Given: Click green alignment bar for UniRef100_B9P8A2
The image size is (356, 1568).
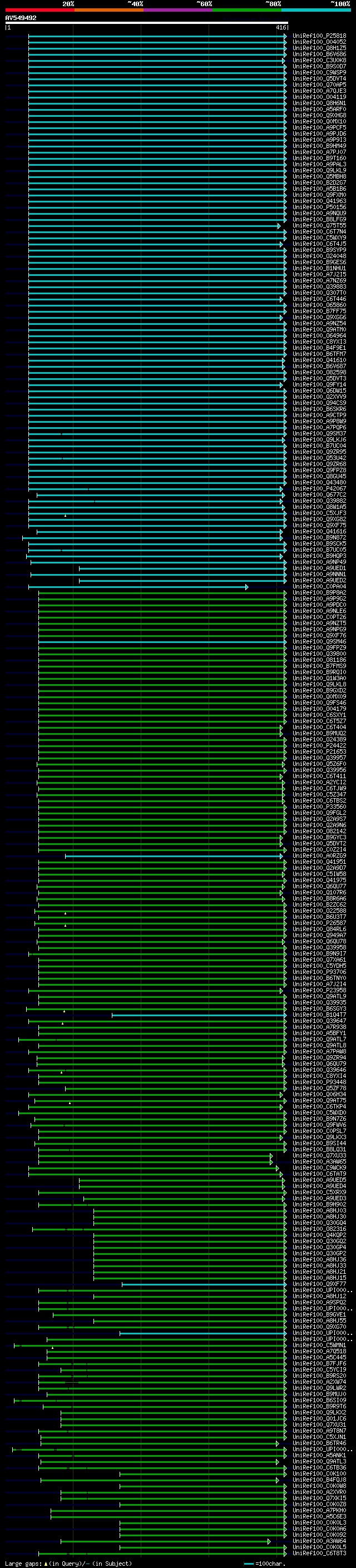Looking at the screenshot, I should (162, 593).
